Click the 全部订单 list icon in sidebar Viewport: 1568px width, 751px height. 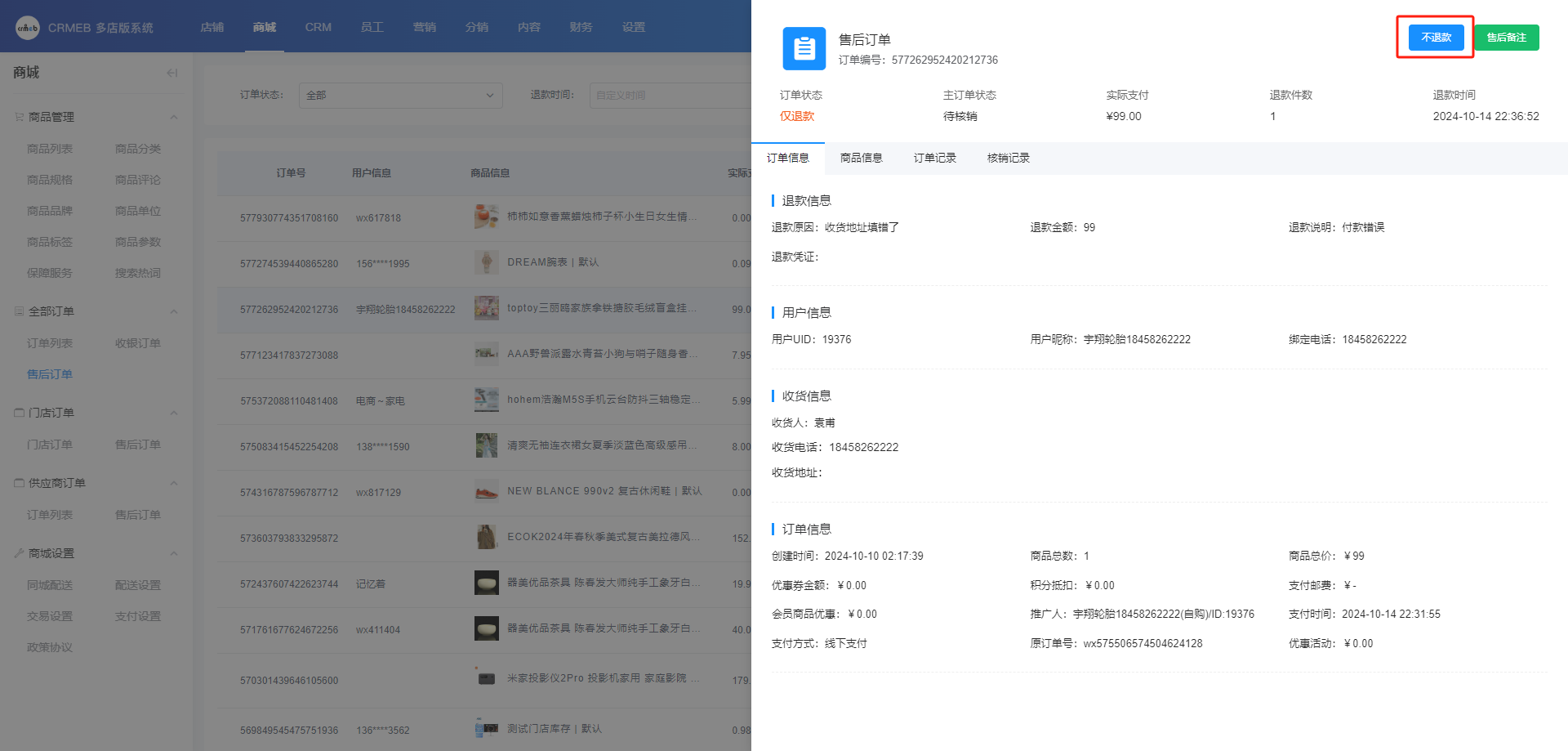coord(19,311)
